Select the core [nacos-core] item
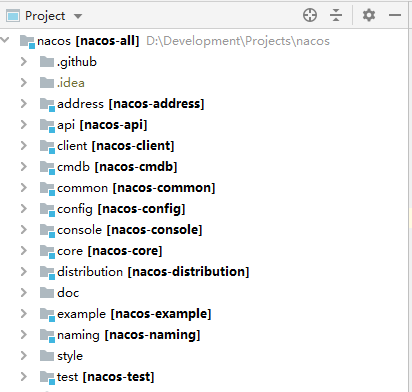The width and height of the screenshot is (412, 392). [110, 251]
